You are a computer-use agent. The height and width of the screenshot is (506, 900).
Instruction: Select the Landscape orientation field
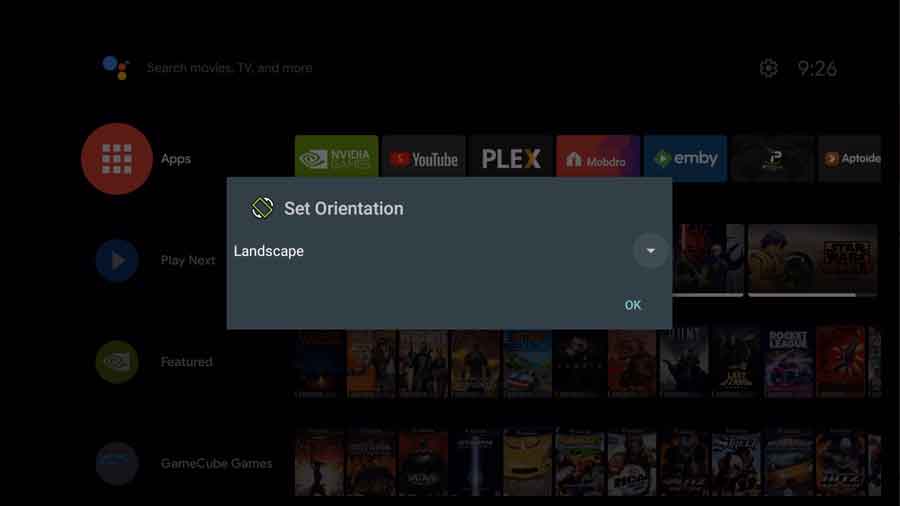pos(449,251)
